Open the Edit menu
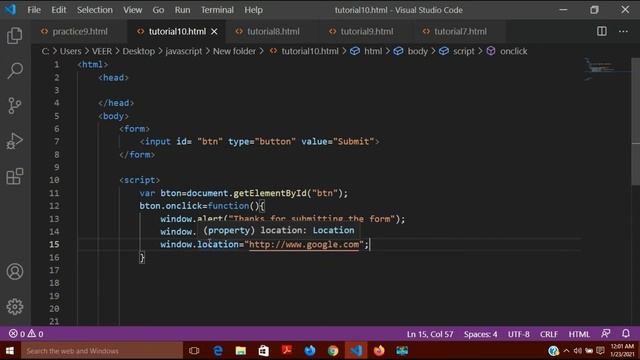640x360 pixels. (58, 10)
